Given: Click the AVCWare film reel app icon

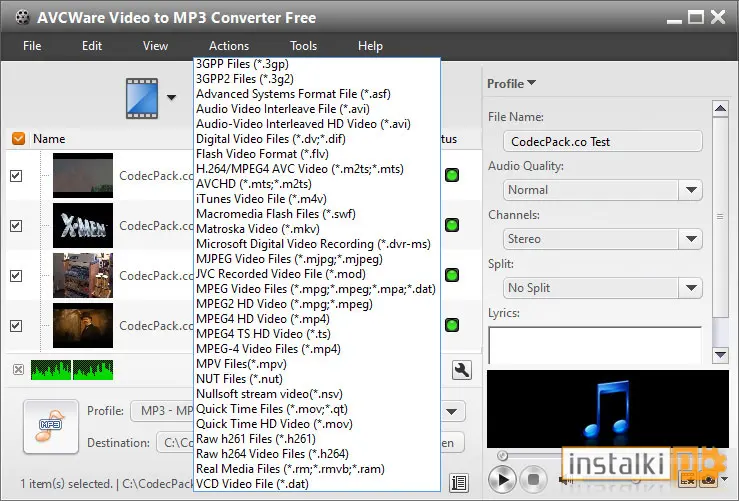Looking at the screenshot, I should pos(22,17).
